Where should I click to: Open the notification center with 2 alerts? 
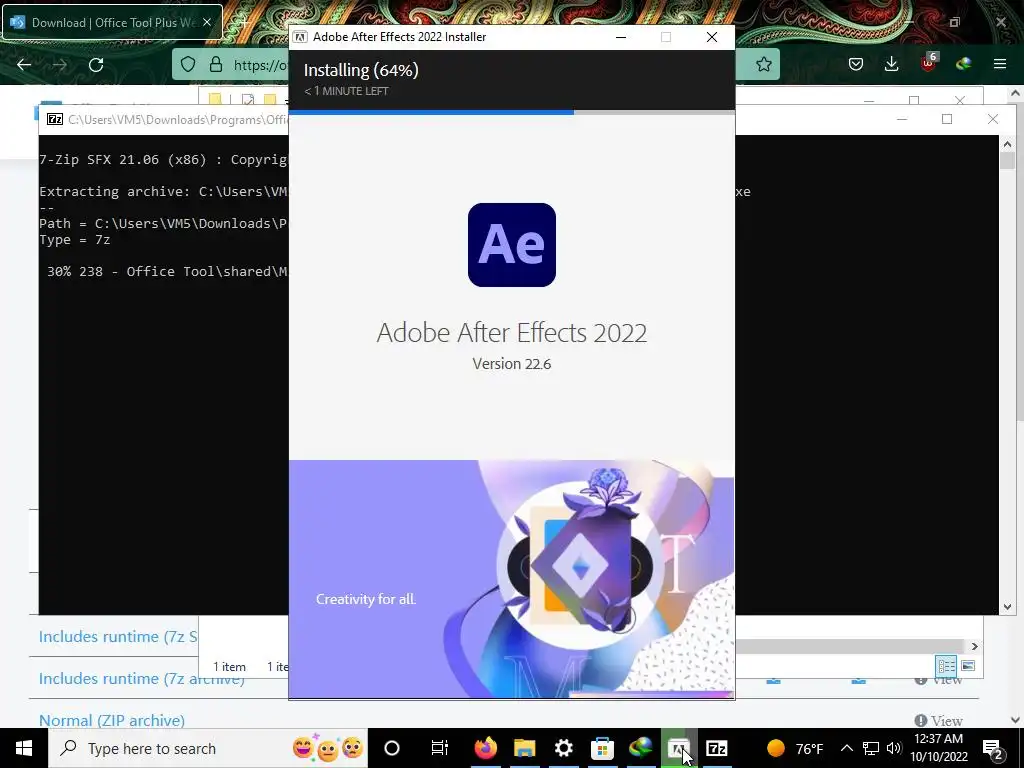(x=993, y=748)
